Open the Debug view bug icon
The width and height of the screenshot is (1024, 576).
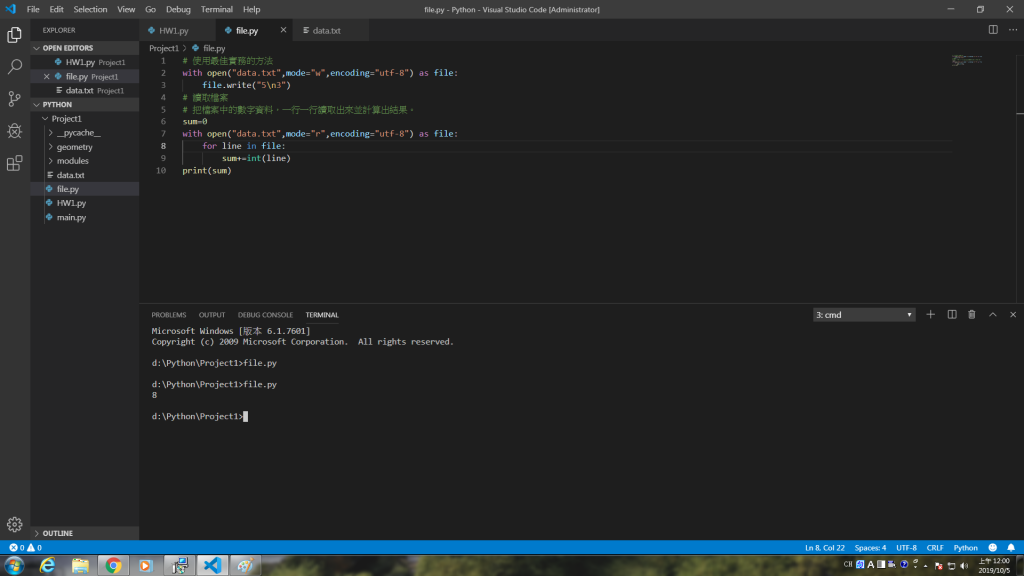point(14,131)
